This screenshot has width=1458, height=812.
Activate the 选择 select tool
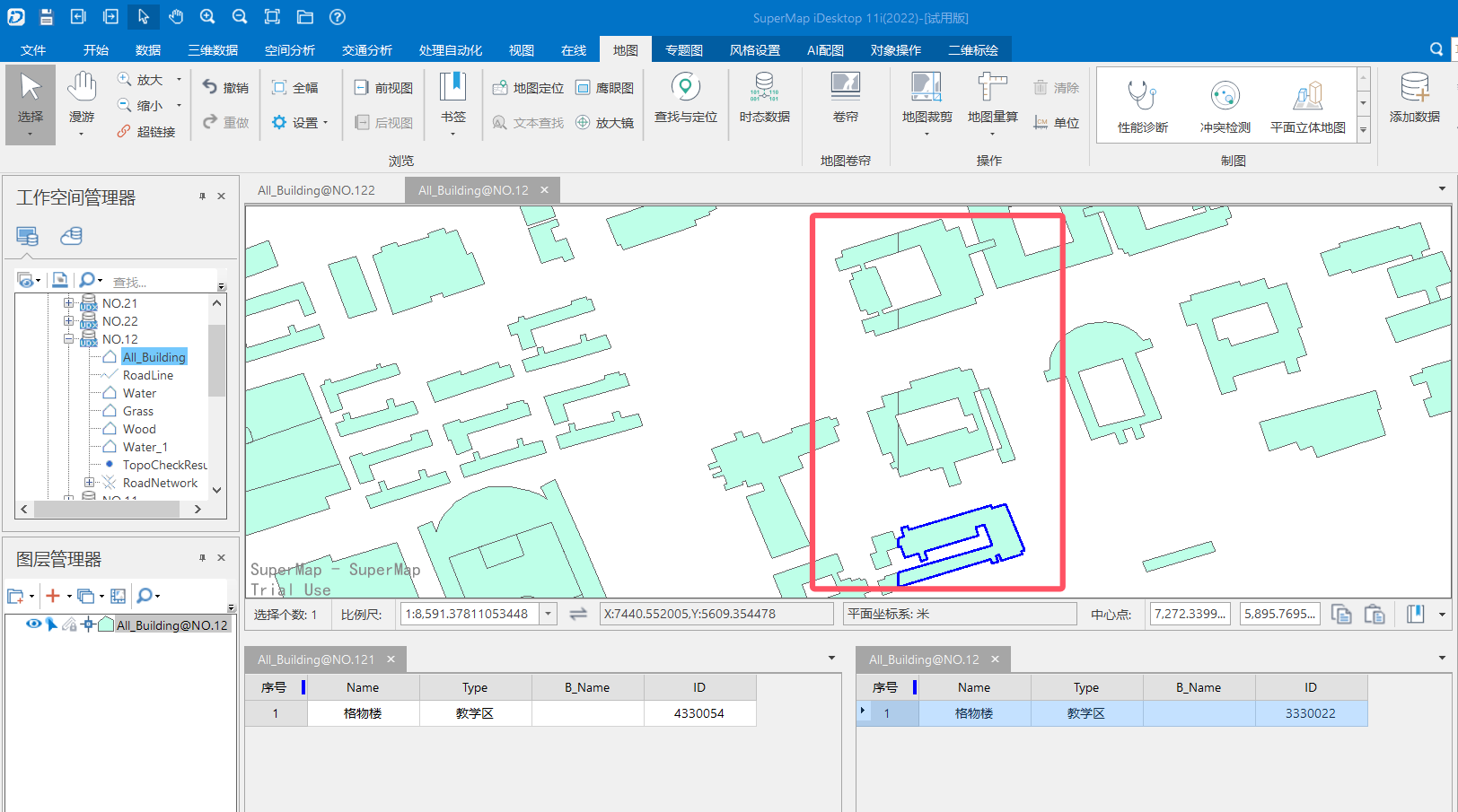tap(31, 104)
